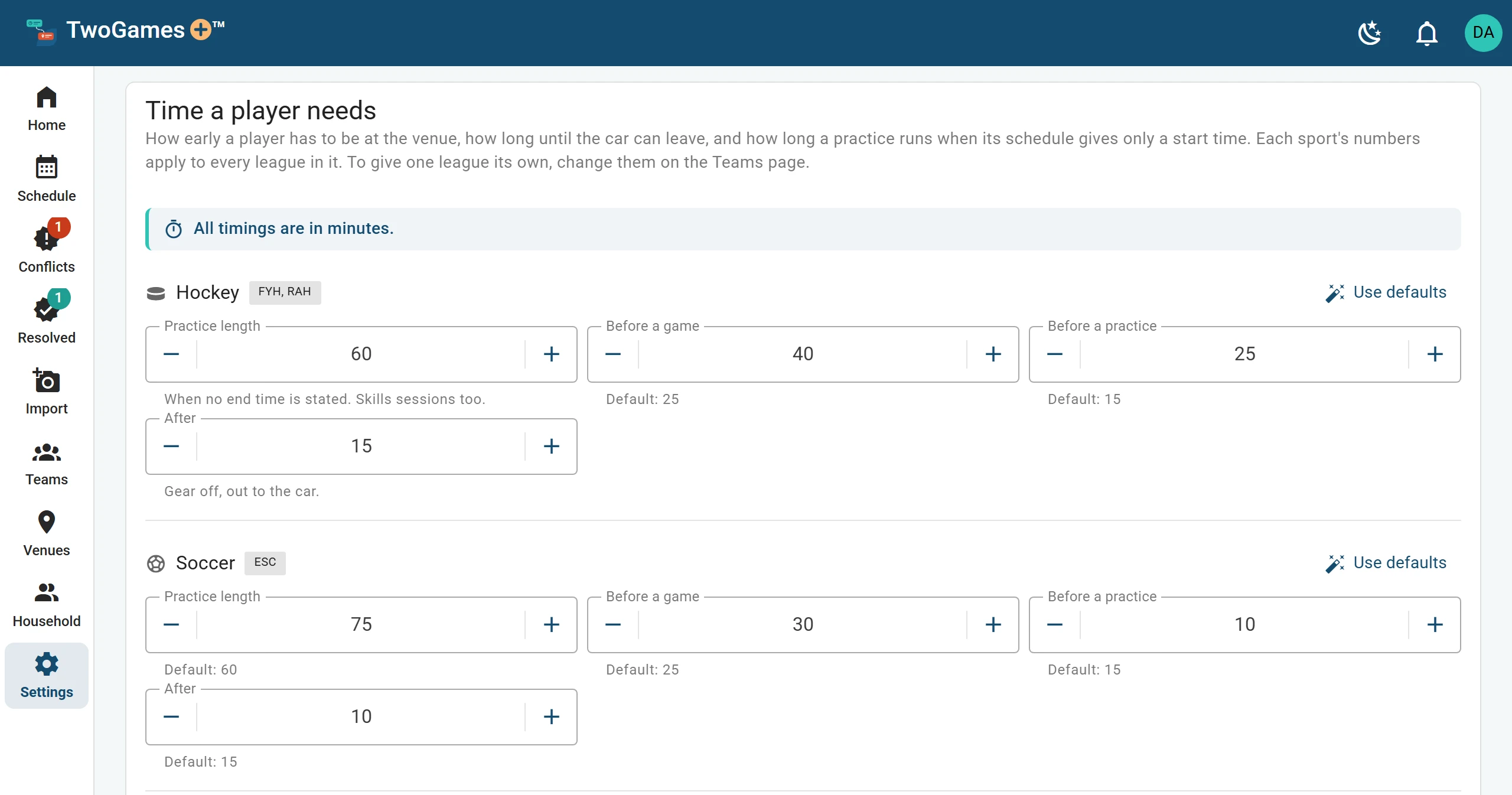Increase Hockey Practice length
The width and height of the screenshot is (1512, 795).
(551, 354)
